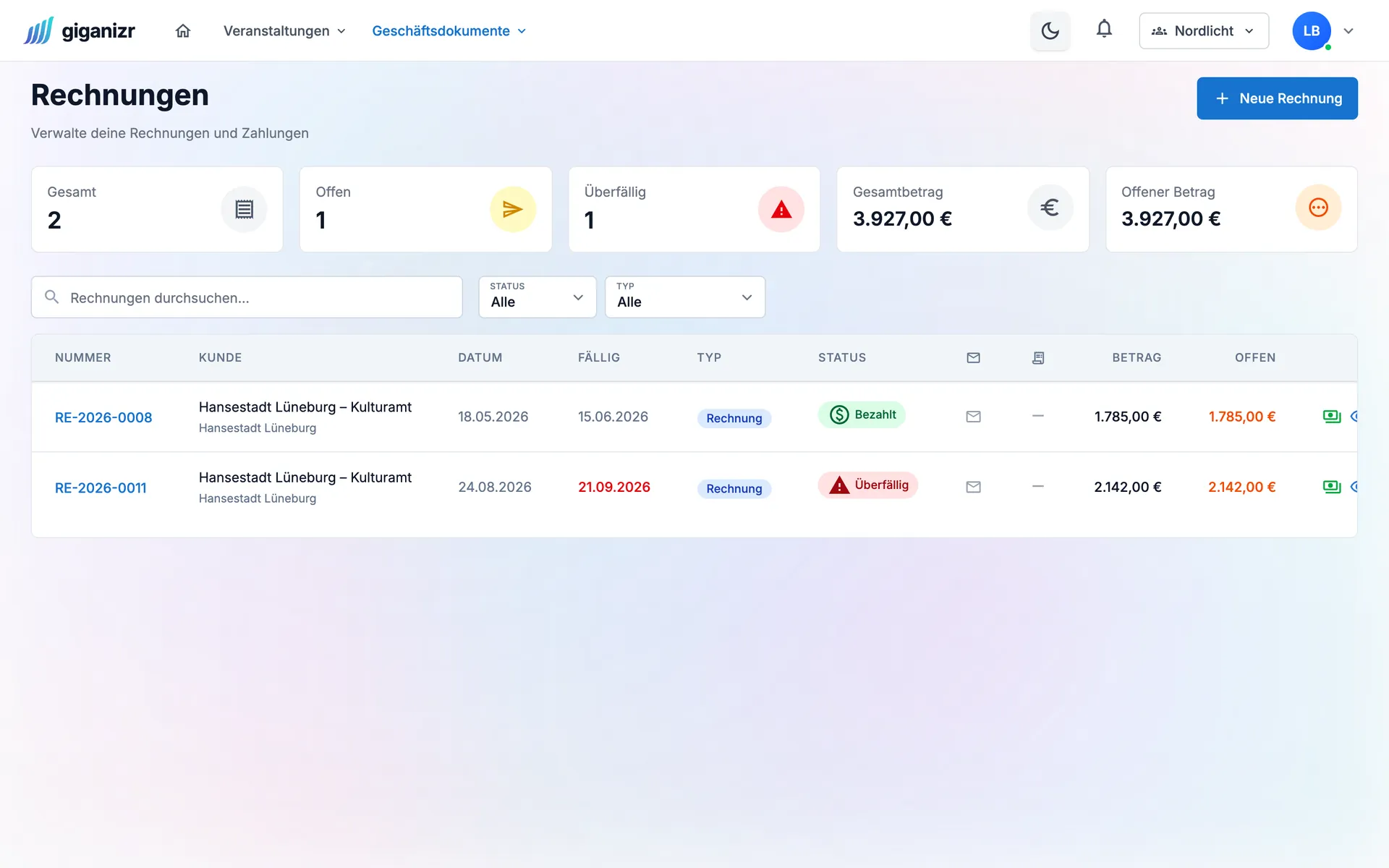The width and height of the screenshot is (1389, 868).
Task: Click mail icon in RE-2026-0011 row
Action: click(x=974, y=488)
